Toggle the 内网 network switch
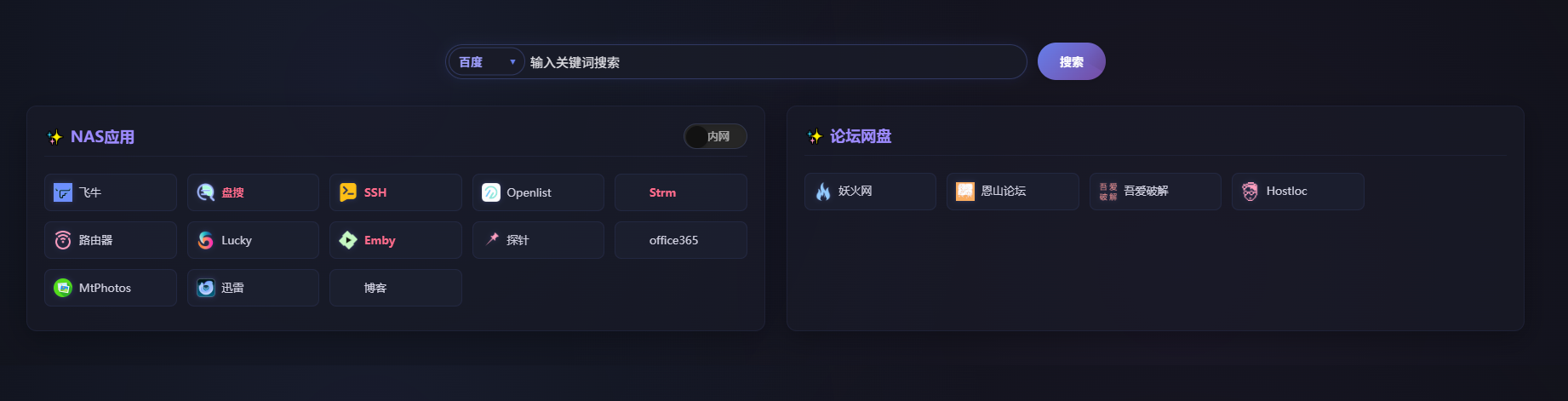1568x401 pixels. coord(715,136)
